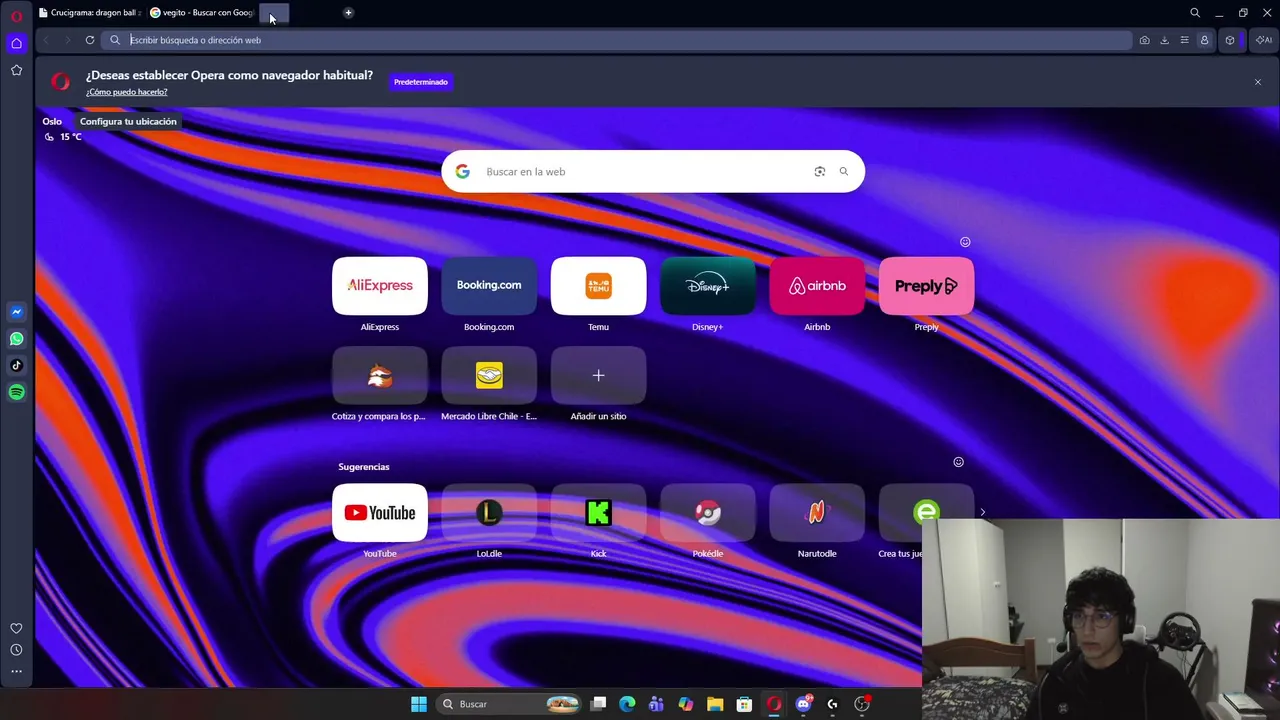Open the Opera AI assistant button

point(1264,40)
